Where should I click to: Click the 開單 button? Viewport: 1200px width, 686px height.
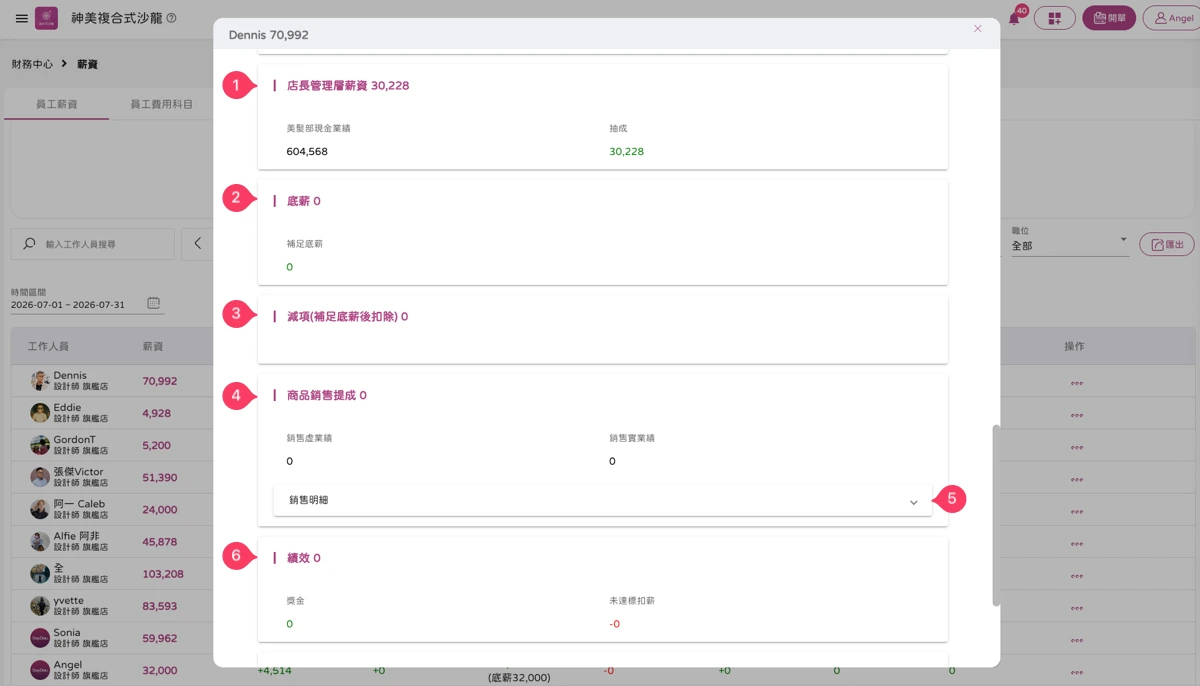click(x=1109, y=18)
